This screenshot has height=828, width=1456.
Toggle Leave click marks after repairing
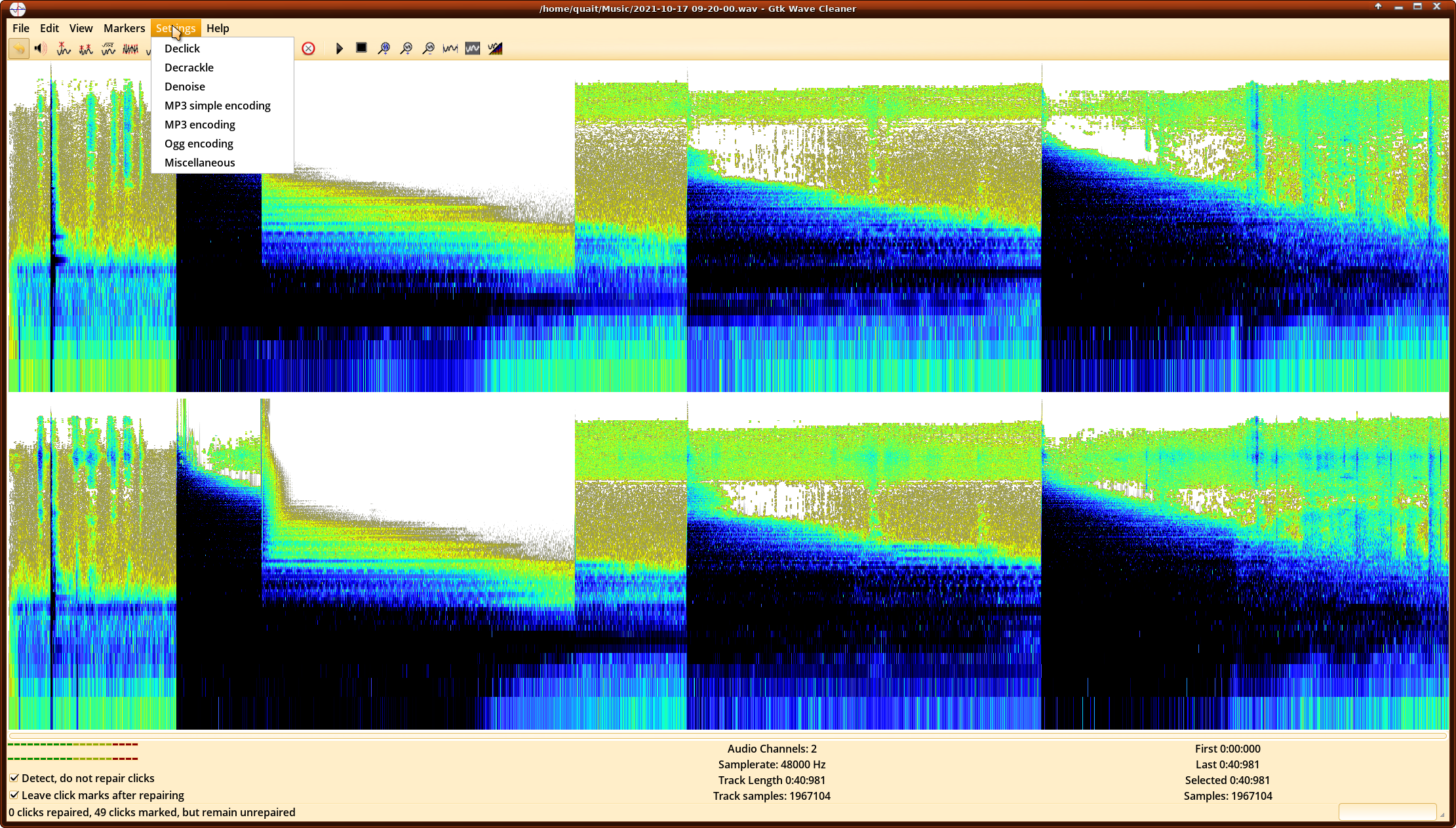click(x=14, y=795)
